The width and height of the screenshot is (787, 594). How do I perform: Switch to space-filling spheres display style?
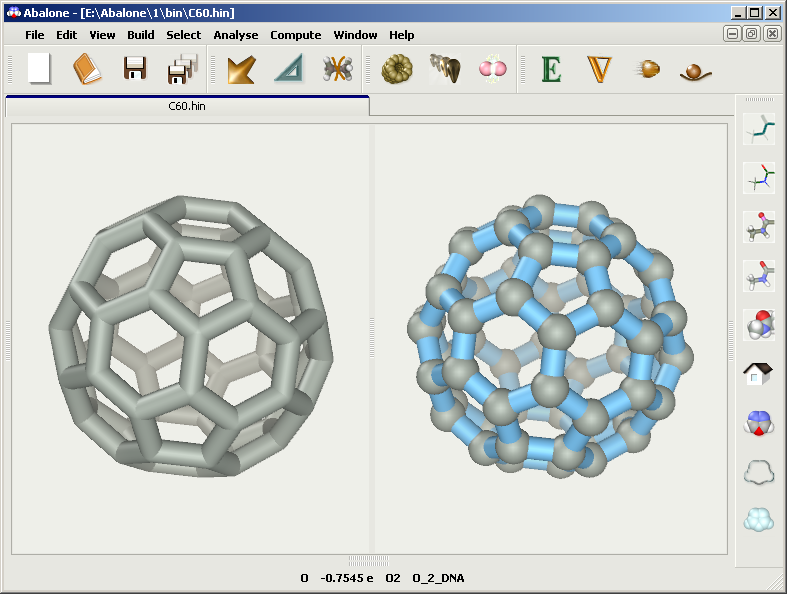click(x=759, y=325)
